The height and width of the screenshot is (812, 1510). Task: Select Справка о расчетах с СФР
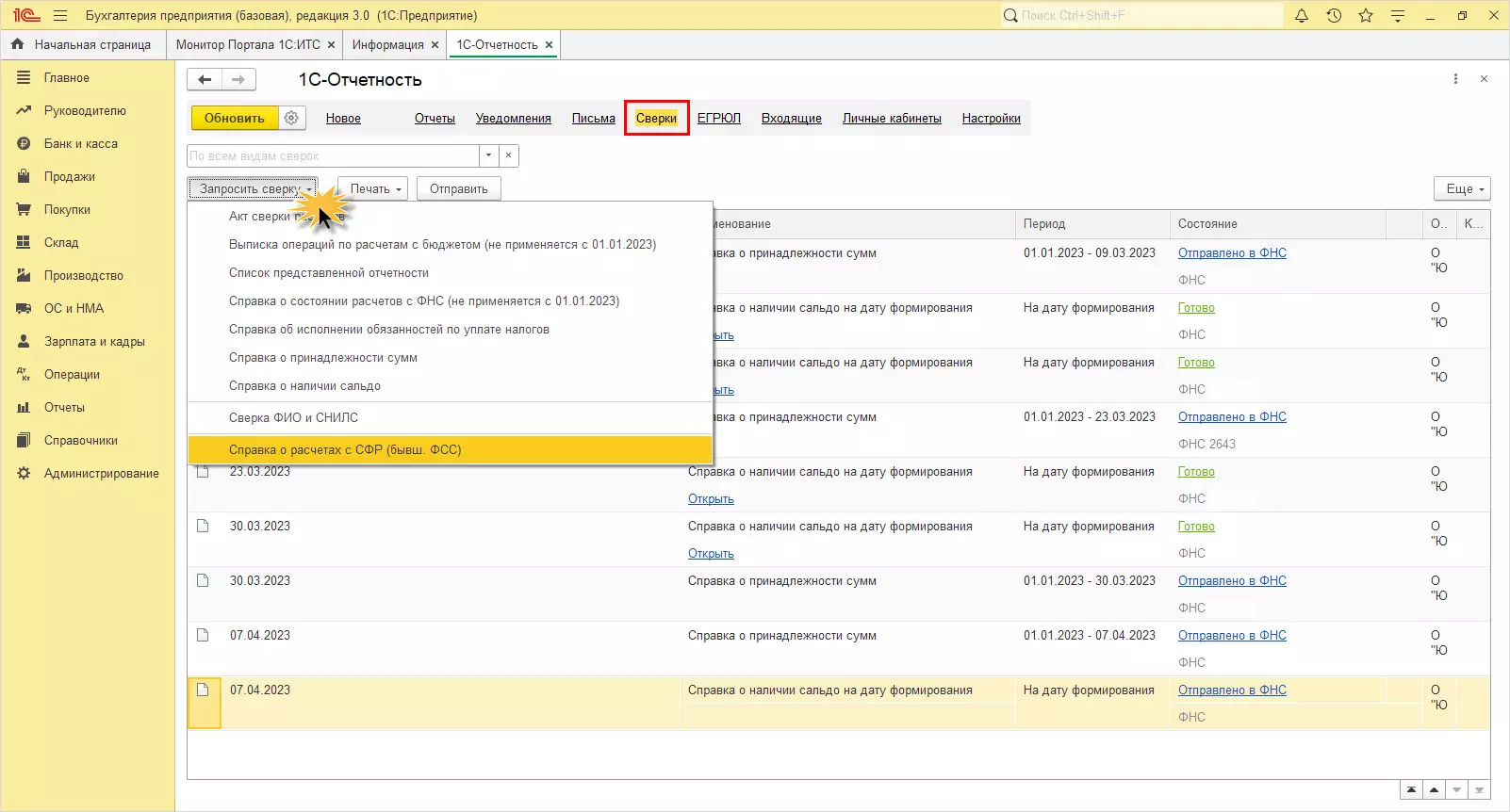[345, 450]
